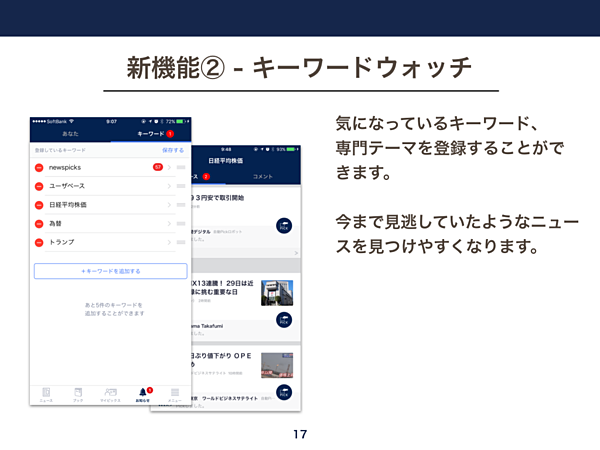Expand the トランプ row chevron
Screen dimensions: 600x450
(x=168, y=243)
